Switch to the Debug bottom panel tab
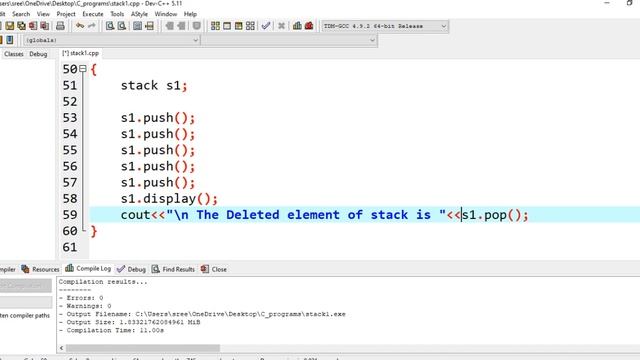Image resolution: width=640 pixels, height=360 pixels. [x=131, y=269]
